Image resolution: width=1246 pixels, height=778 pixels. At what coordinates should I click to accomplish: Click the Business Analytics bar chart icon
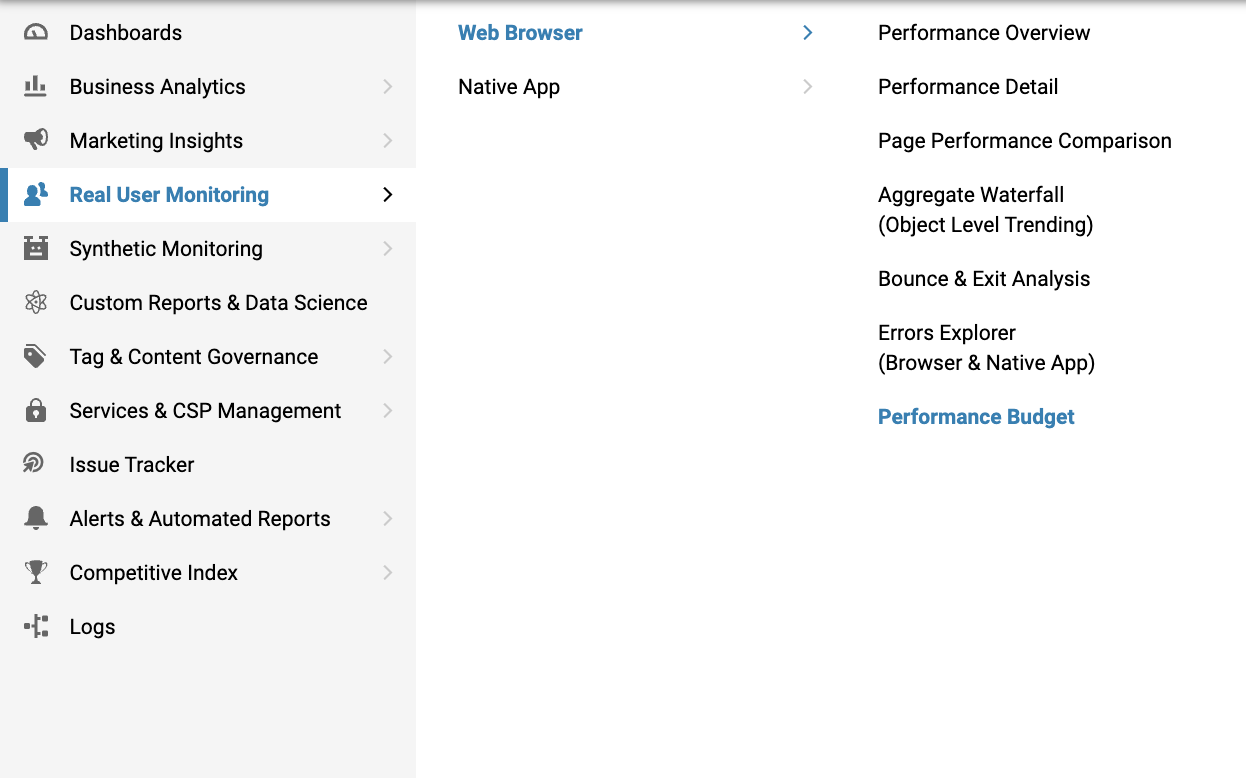point(36,87)
